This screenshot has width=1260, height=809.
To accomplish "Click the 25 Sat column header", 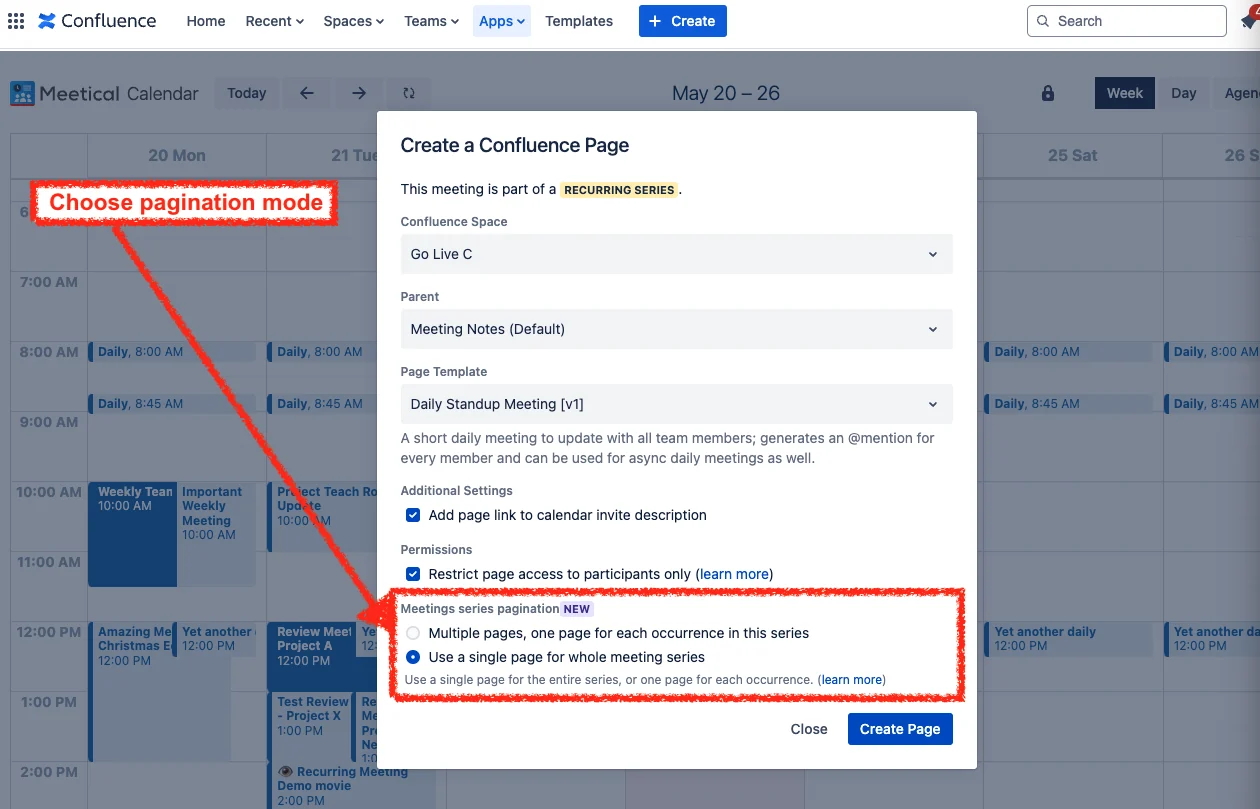I will coord(1072,155).
